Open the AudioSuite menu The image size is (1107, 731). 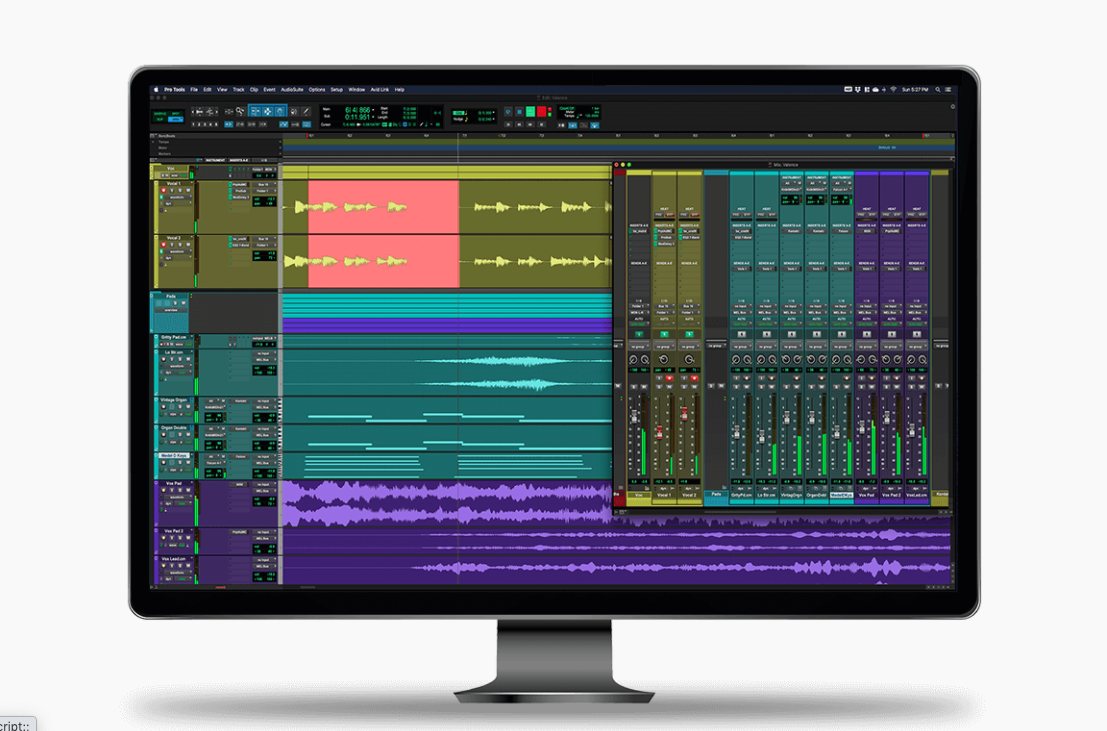(292, 90)
